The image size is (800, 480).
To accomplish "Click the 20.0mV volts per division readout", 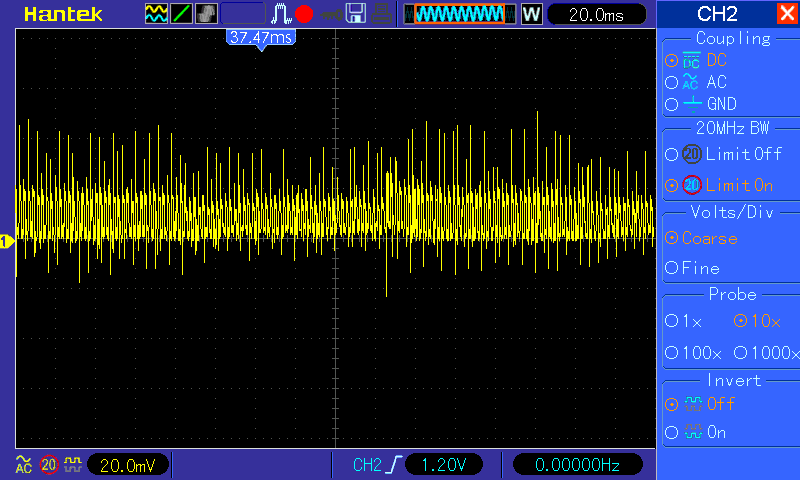I will (128, 465).
